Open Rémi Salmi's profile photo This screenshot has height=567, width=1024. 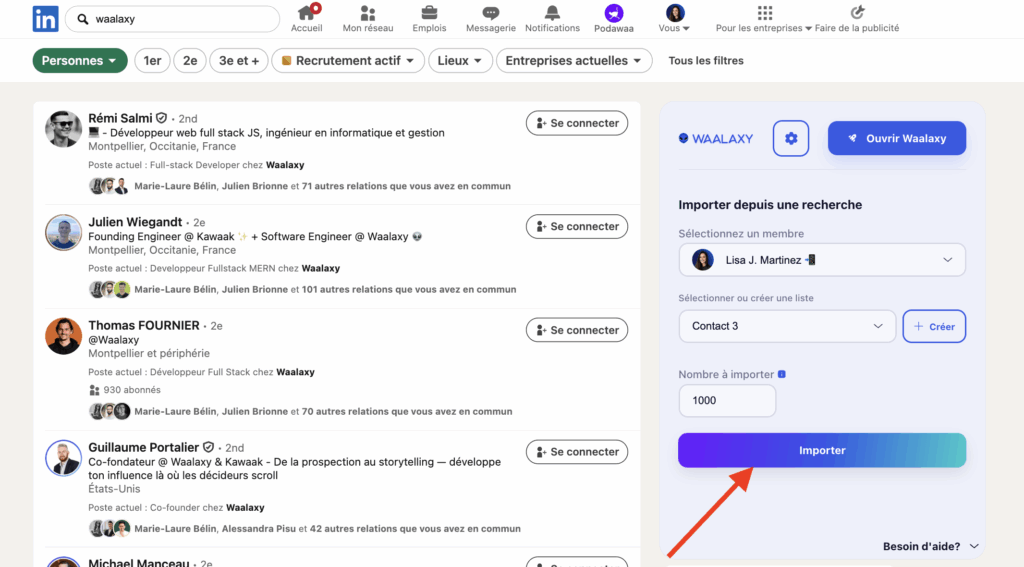click(x=63, y=129)
